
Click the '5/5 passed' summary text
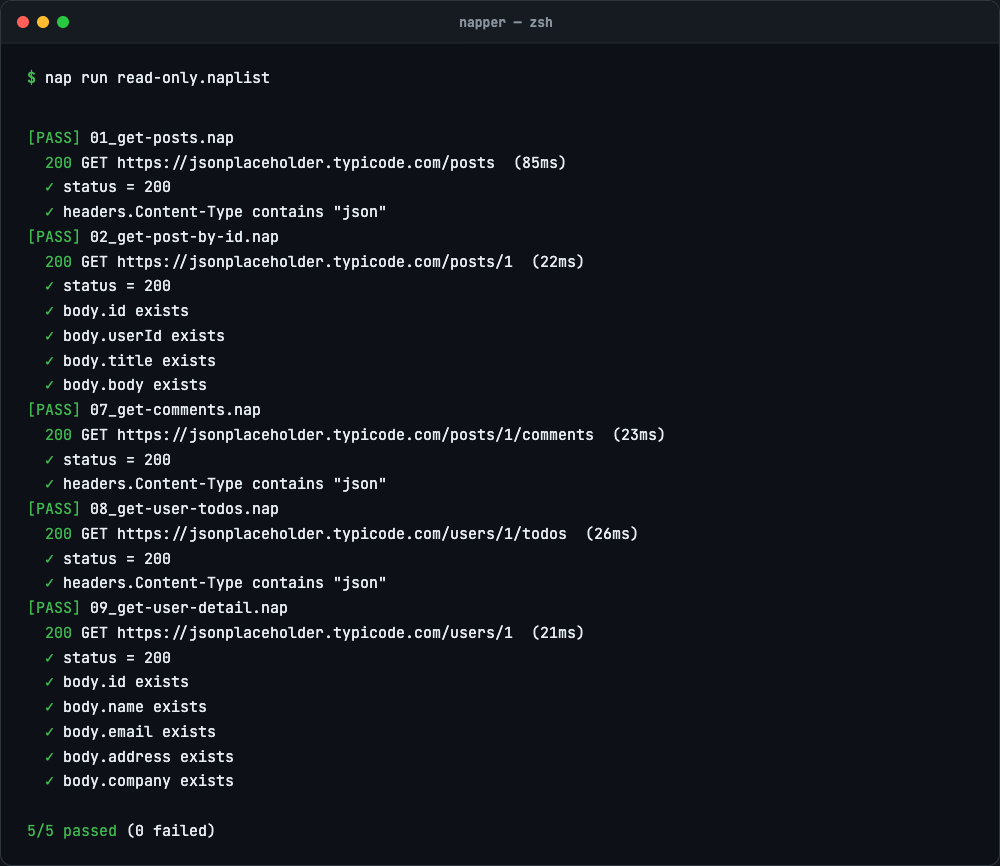pos(71,830)
